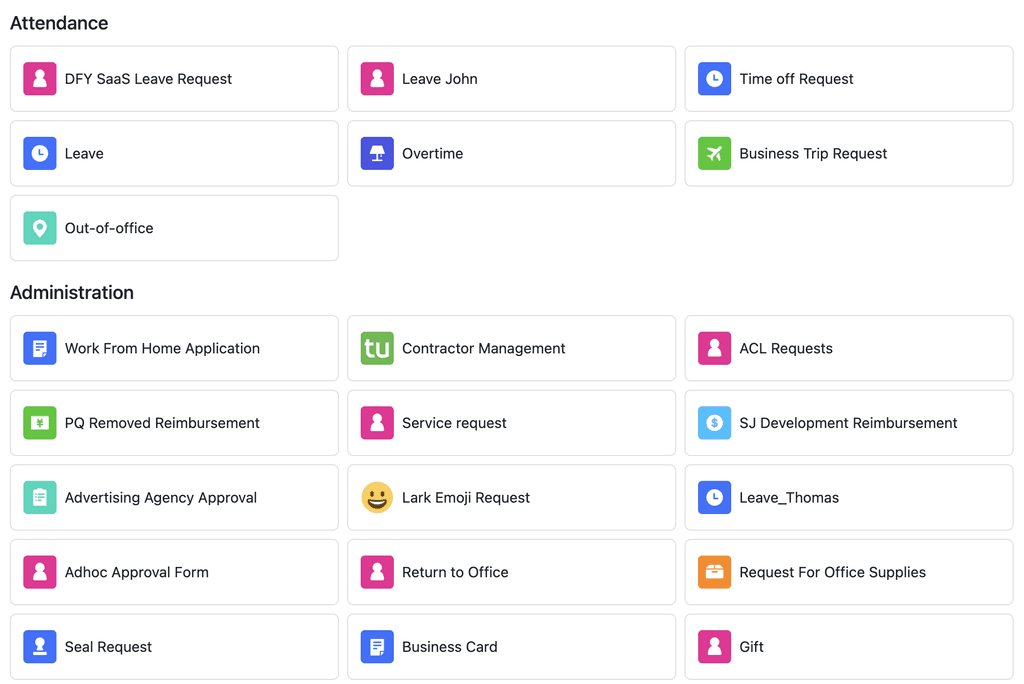Open the Return to Office request

(511, 572)
